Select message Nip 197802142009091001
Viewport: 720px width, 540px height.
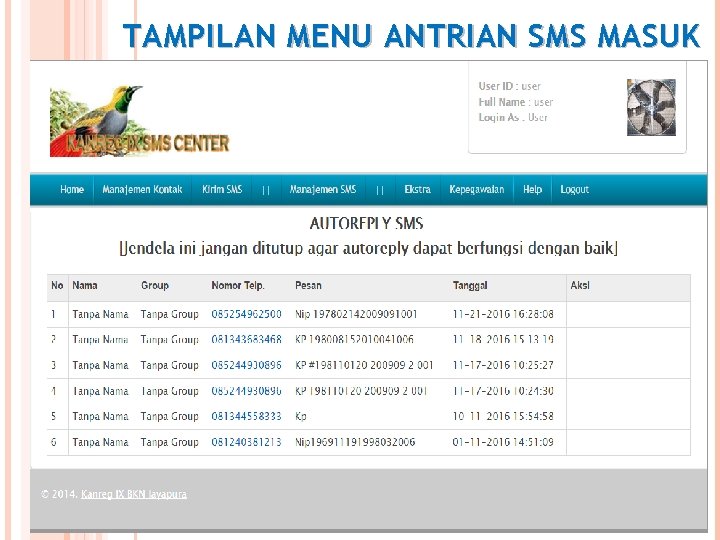(356, 314)
